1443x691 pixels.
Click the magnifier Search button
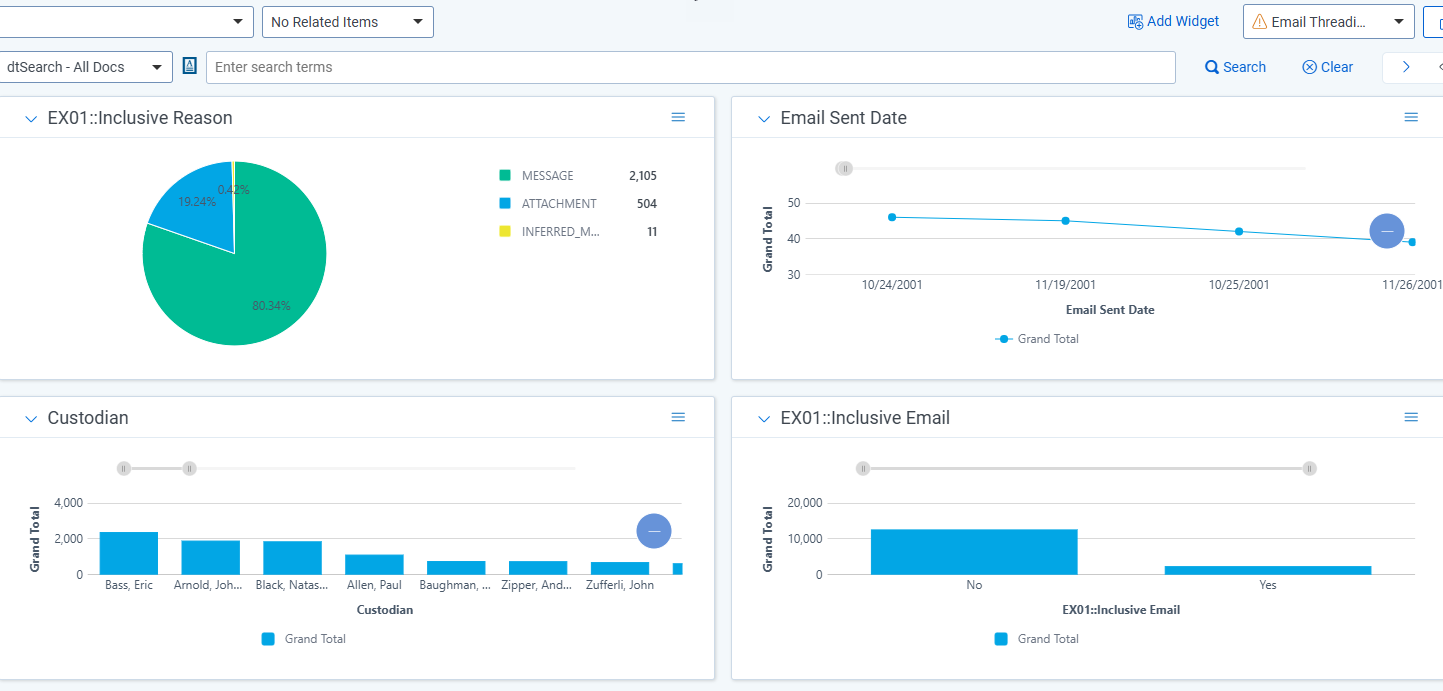tap(1235, 67)
